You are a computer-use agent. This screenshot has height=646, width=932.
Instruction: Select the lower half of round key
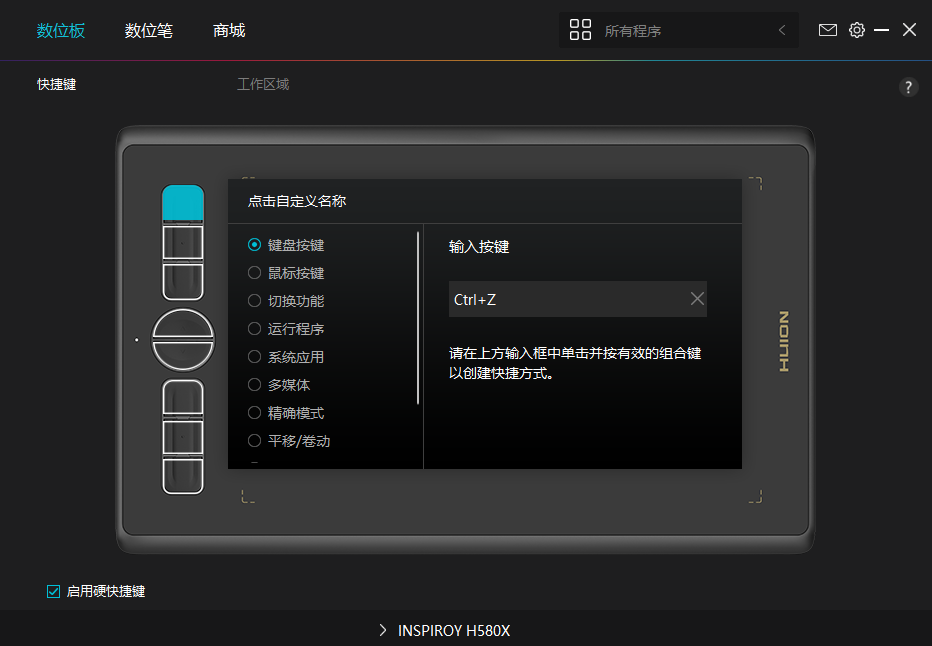pos(183,355)
